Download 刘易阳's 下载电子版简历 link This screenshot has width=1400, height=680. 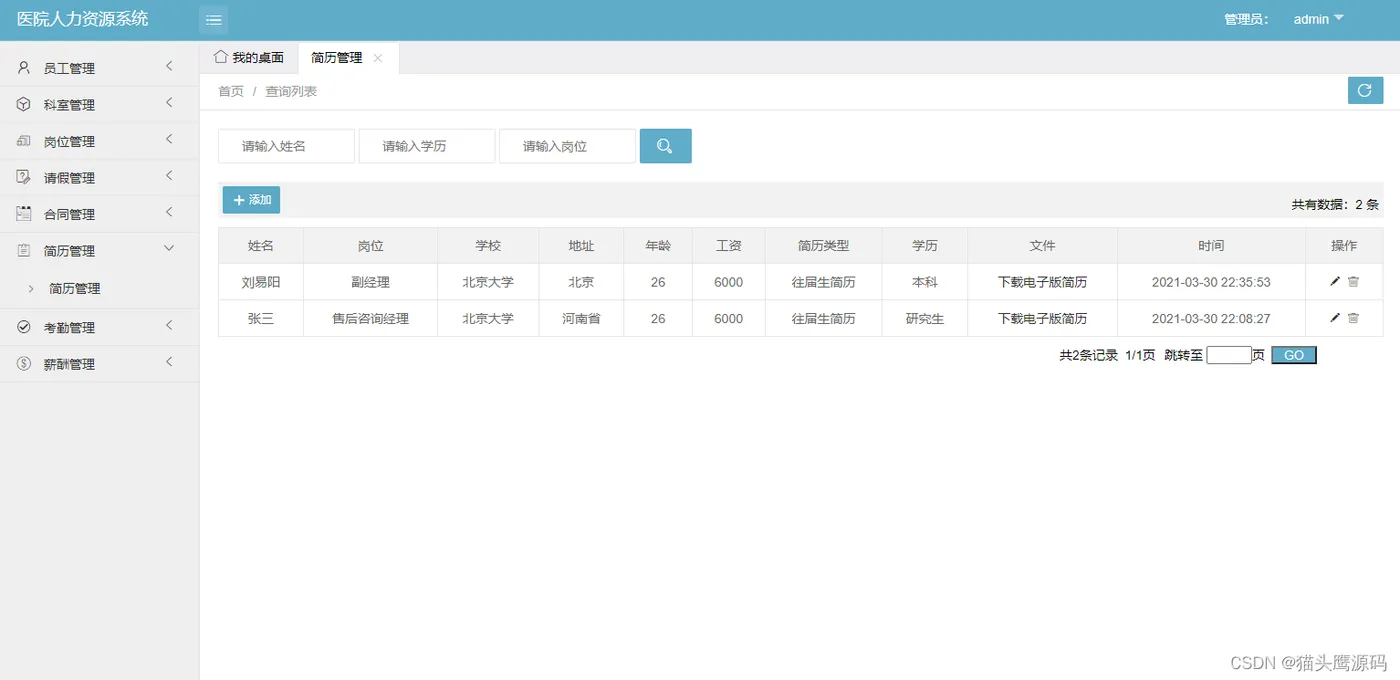click(1042, 282)
